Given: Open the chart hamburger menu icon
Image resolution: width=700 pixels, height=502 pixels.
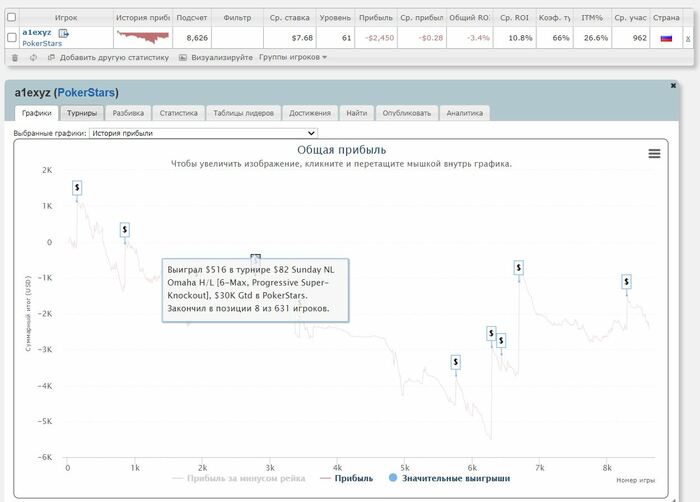Looking at the screenshot, I should tap(654, 154).
